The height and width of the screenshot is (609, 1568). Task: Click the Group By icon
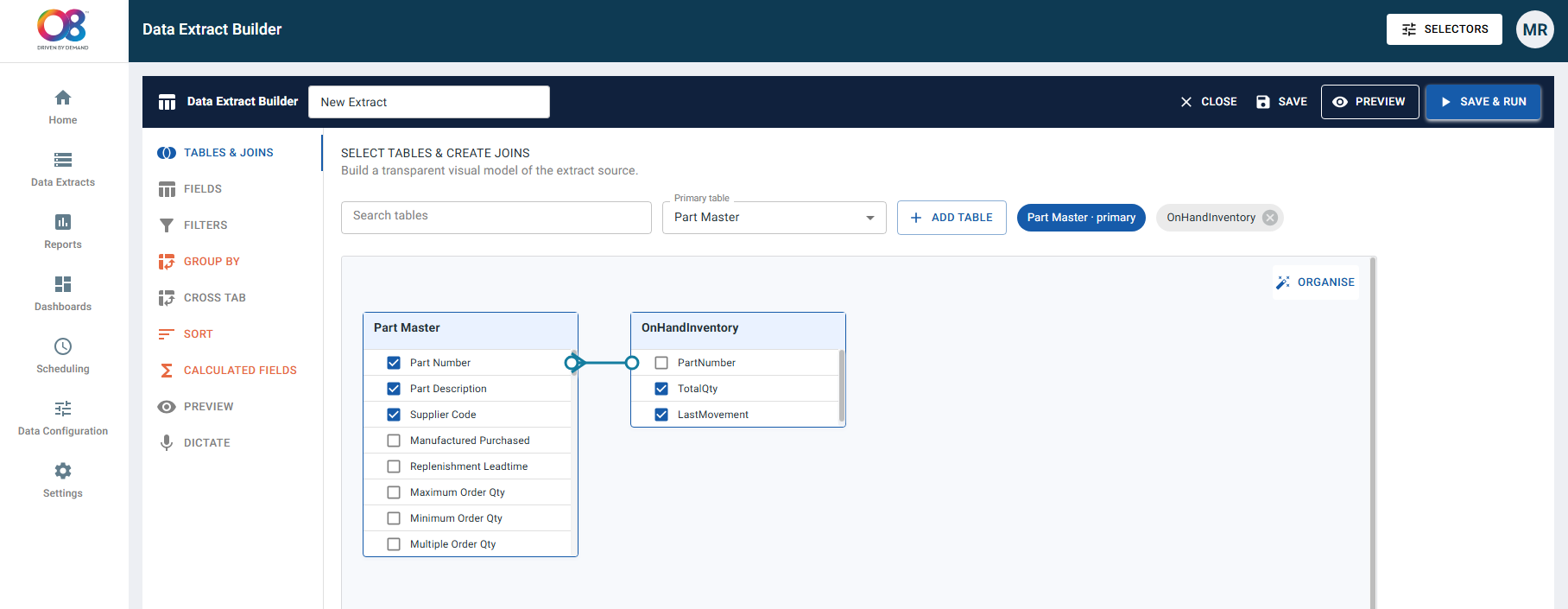(167, 262)
